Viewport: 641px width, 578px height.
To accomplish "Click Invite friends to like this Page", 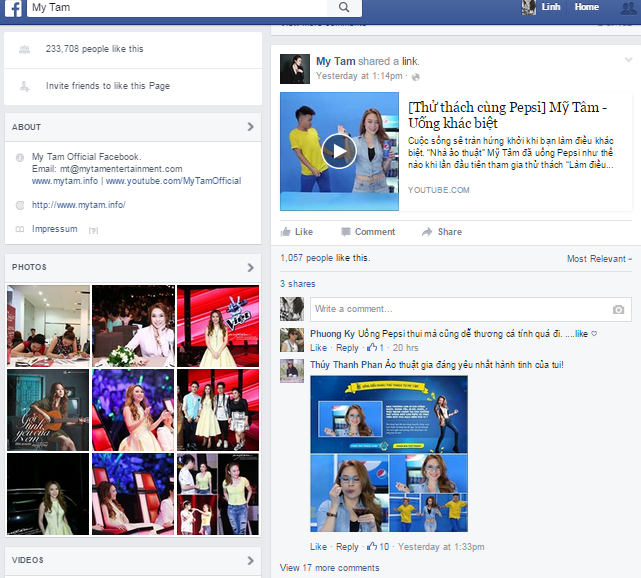I will [x=107, y=86].
